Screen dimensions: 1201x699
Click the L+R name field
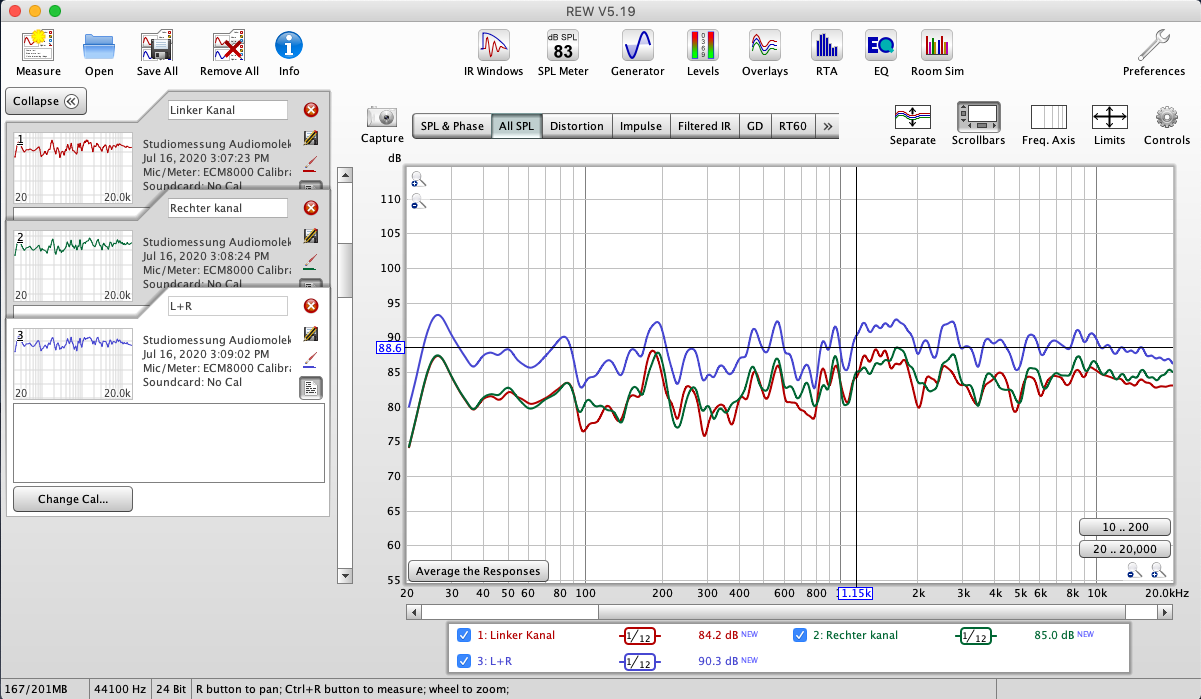pos(228,306)
